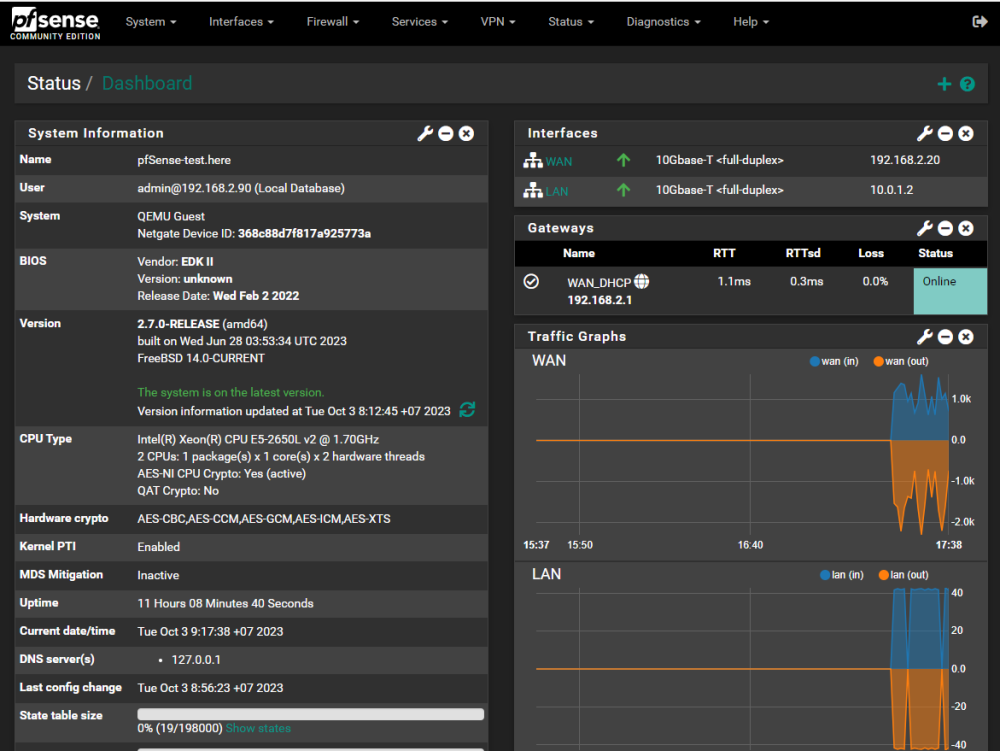Click the Status breadcrumb text

coord(54,84)
